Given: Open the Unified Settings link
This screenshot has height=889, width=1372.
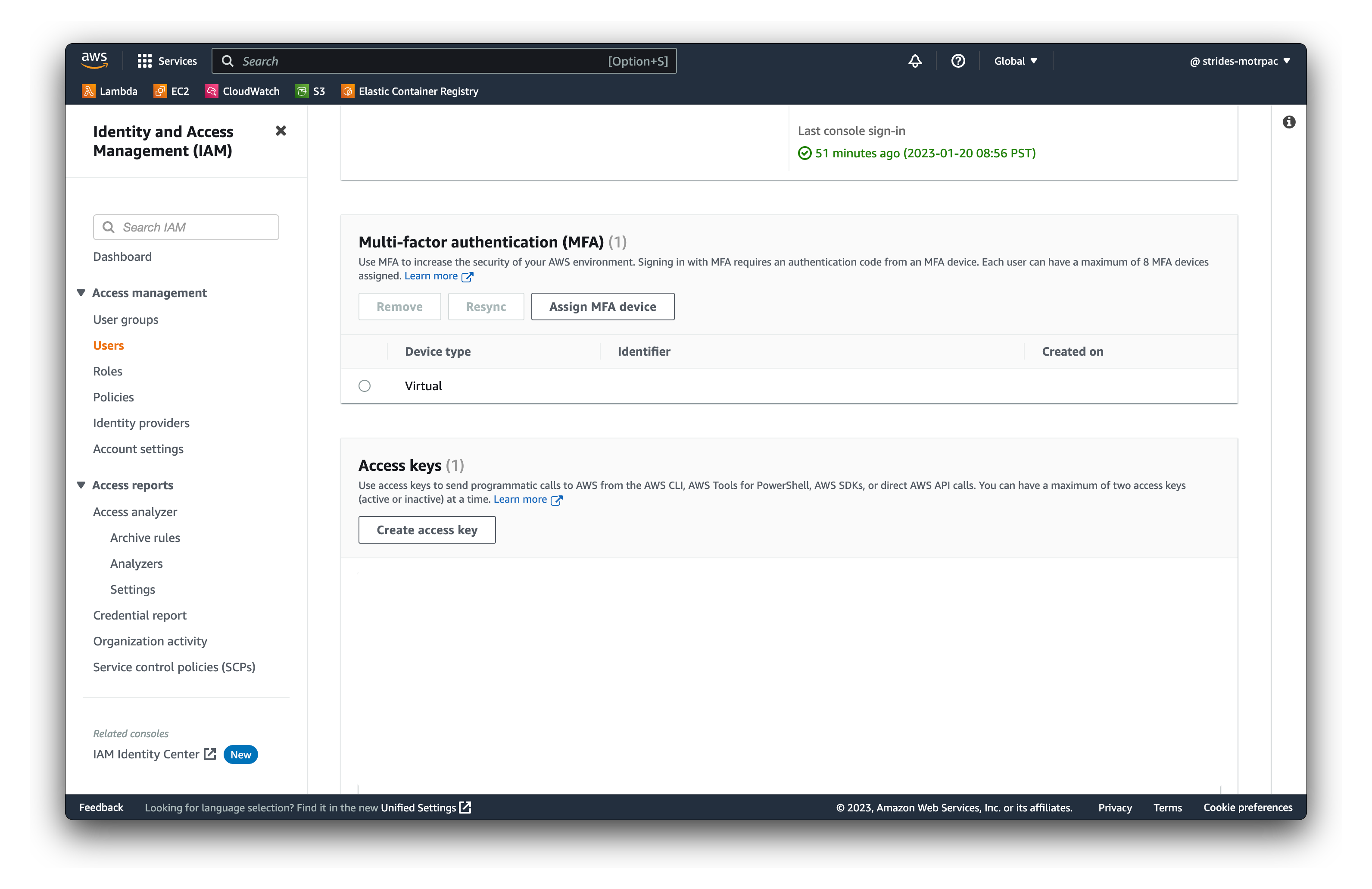Looking at the screenshot, I should tap(418, 808).
